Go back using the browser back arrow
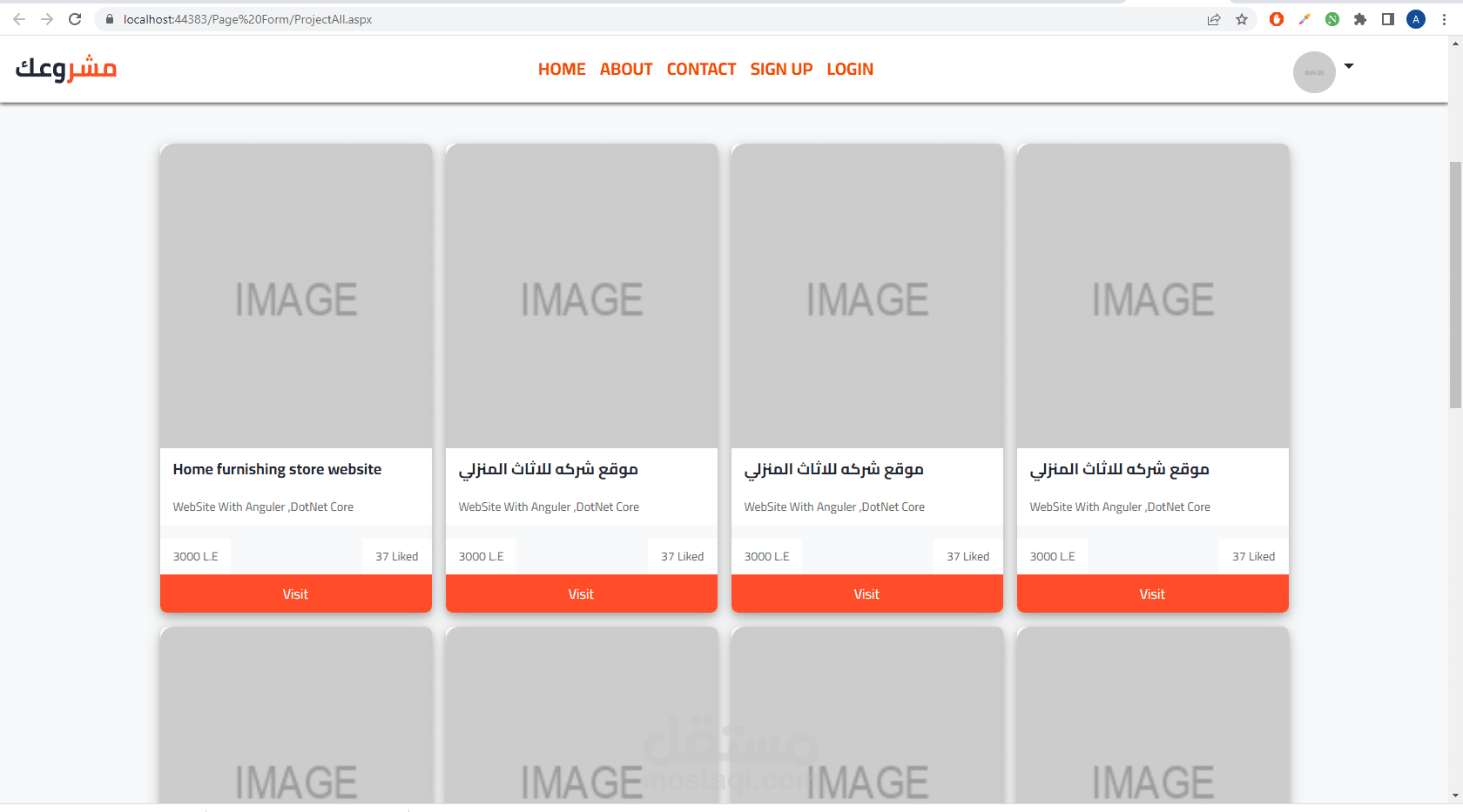 pos(19,19)
